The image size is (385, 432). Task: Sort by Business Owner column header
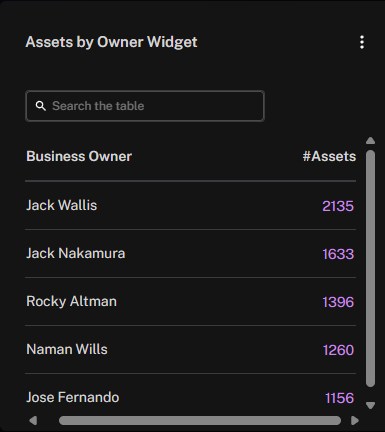tap(79, 156)
